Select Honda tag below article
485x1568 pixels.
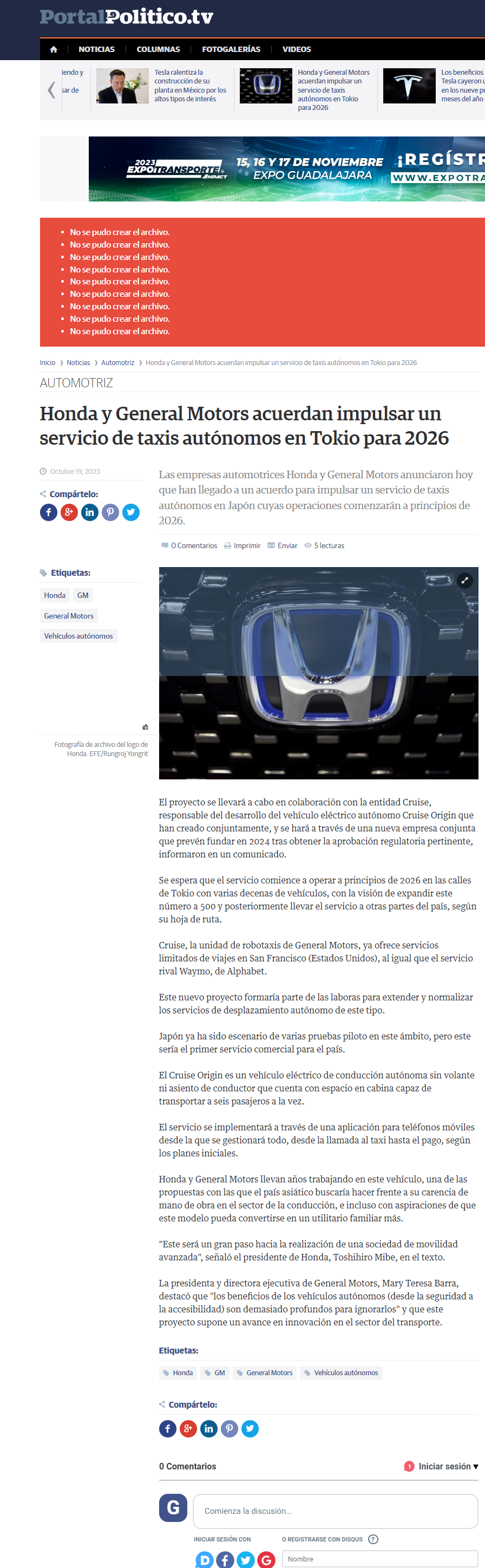178,1372
